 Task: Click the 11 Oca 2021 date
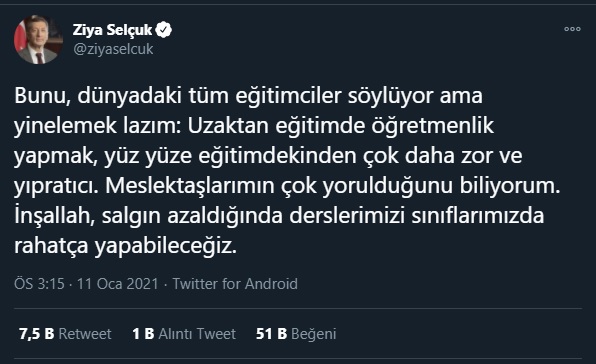(x=117, y=284)
